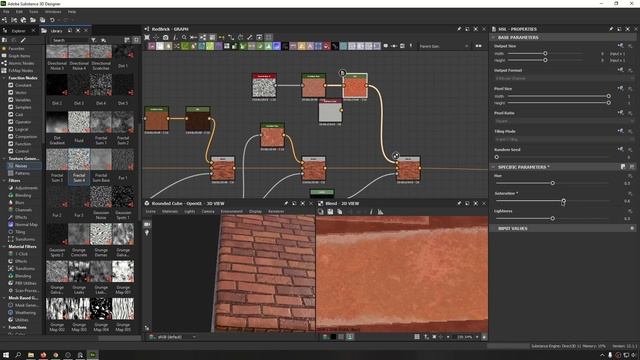Click the magnifier search icon in graph toolbar
Screen dimensions: 640x360
(x=184, y=37)
